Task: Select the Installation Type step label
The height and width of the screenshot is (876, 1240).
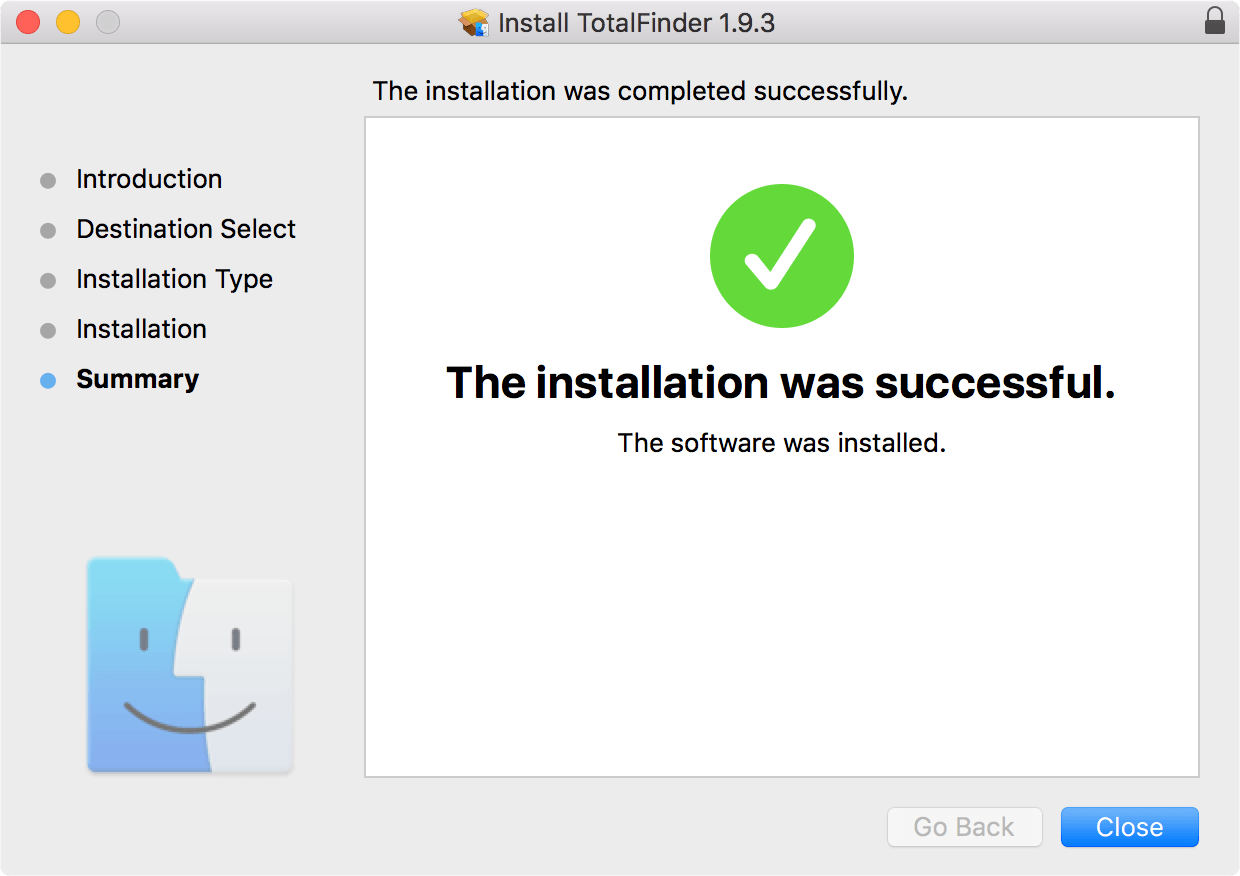Action: (x=174, y=279)
